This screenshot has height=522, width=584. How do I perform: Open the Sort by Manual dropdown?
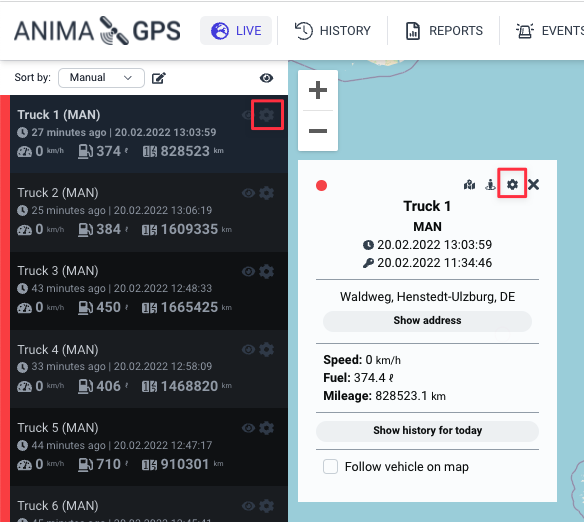(101, 78)
